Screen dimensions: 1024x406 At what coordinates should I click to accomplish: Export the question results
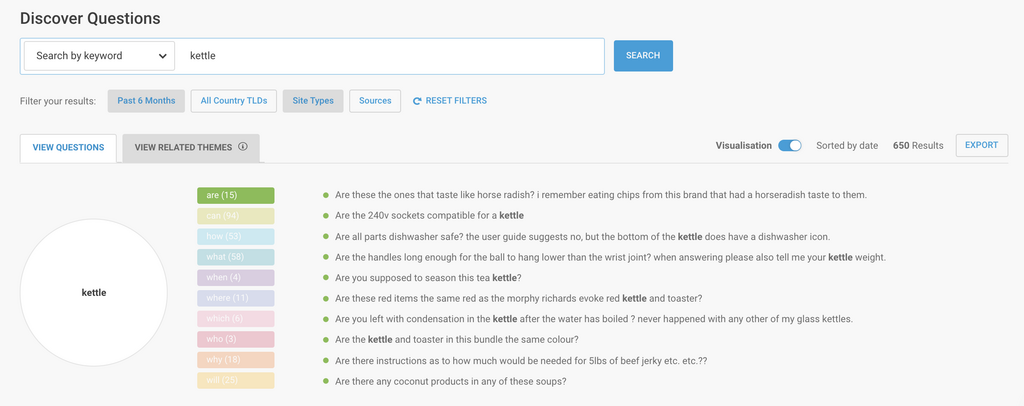tap(981, 146)
